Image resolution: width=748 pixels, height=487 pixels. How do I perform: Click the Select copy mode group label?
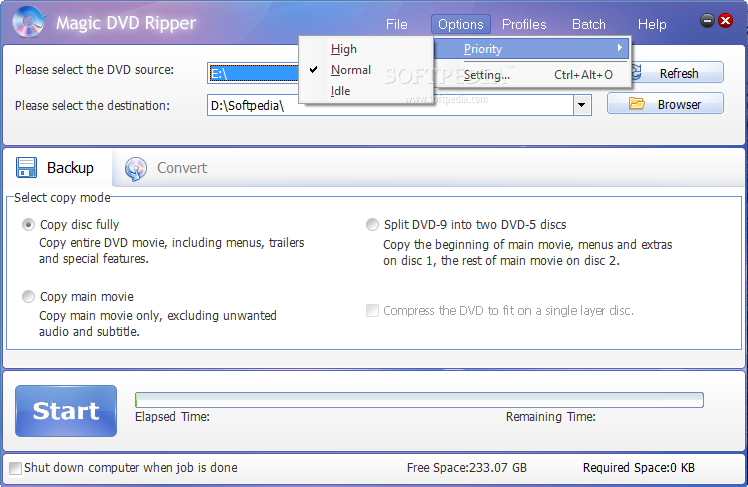(62, 198)
